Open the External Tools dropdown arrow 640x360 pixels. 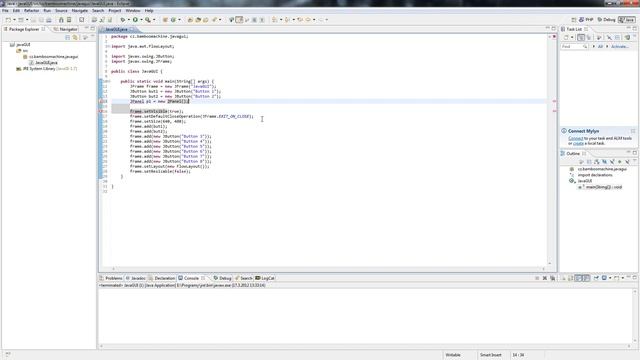pyautogui.click(x=154, y=20)
